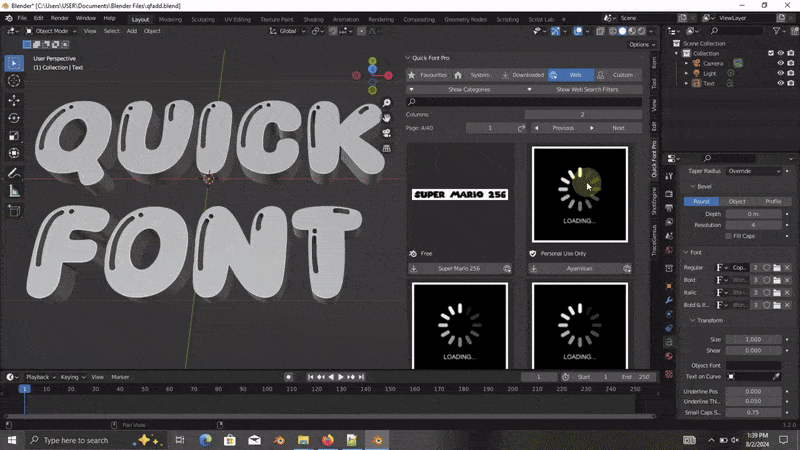800x450 pixels.
Task: Switch to the Sculpting workspace tab
Action: click(205, 18)
